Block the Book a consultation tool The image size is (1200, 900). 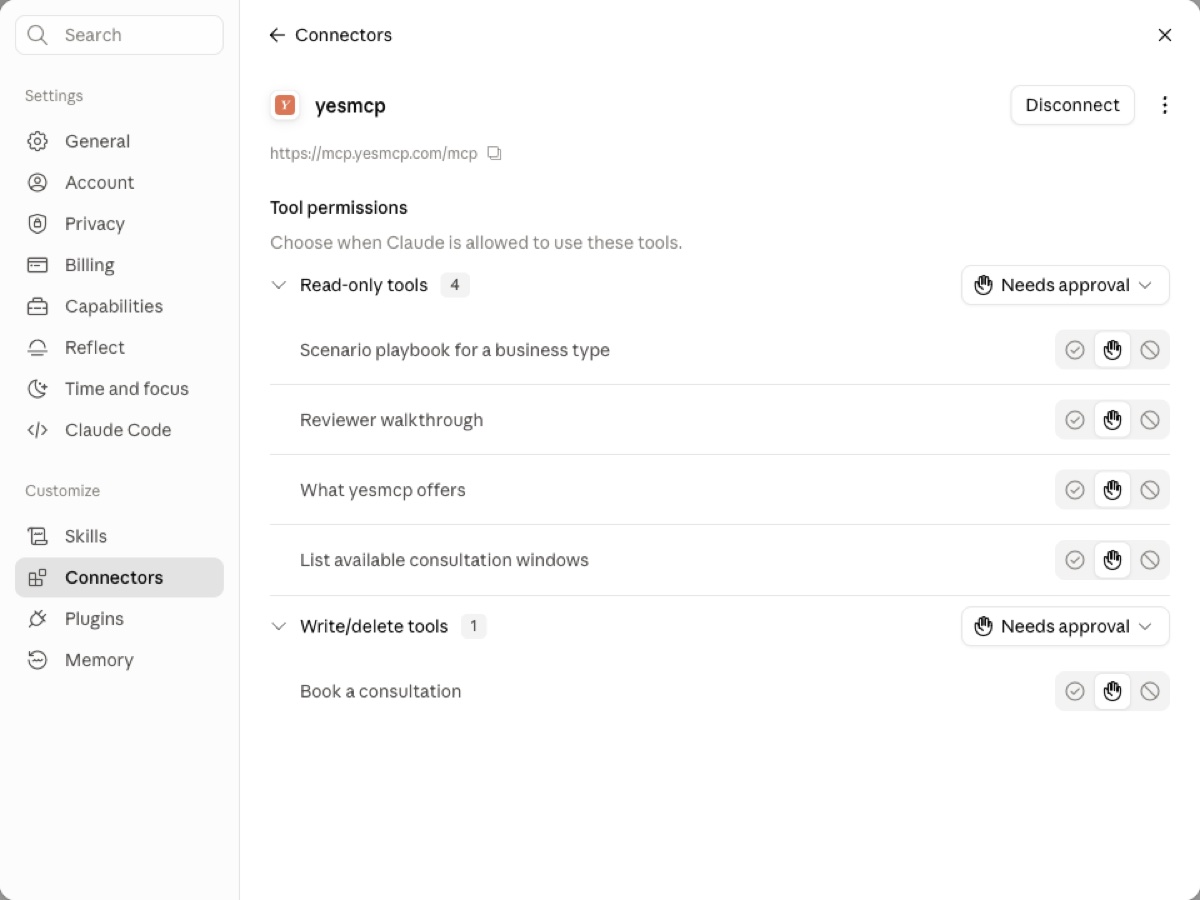point(1150,691)
